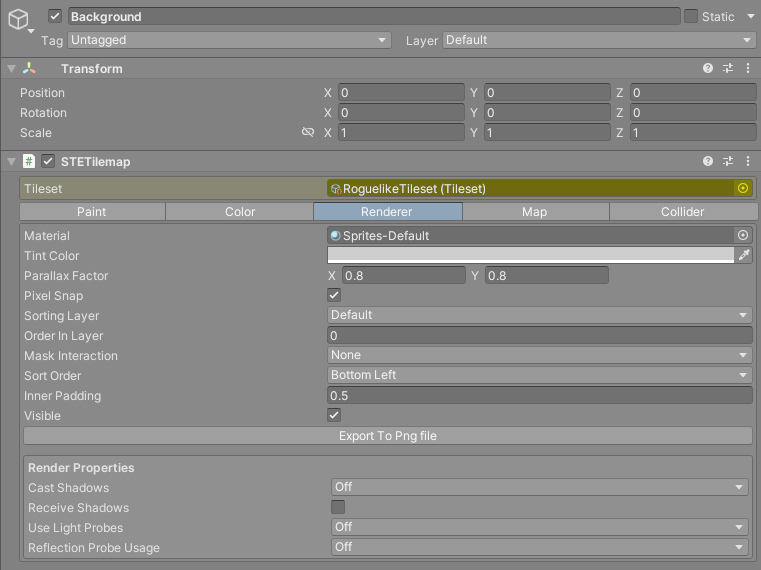Click the Render Properties heading

81,468
